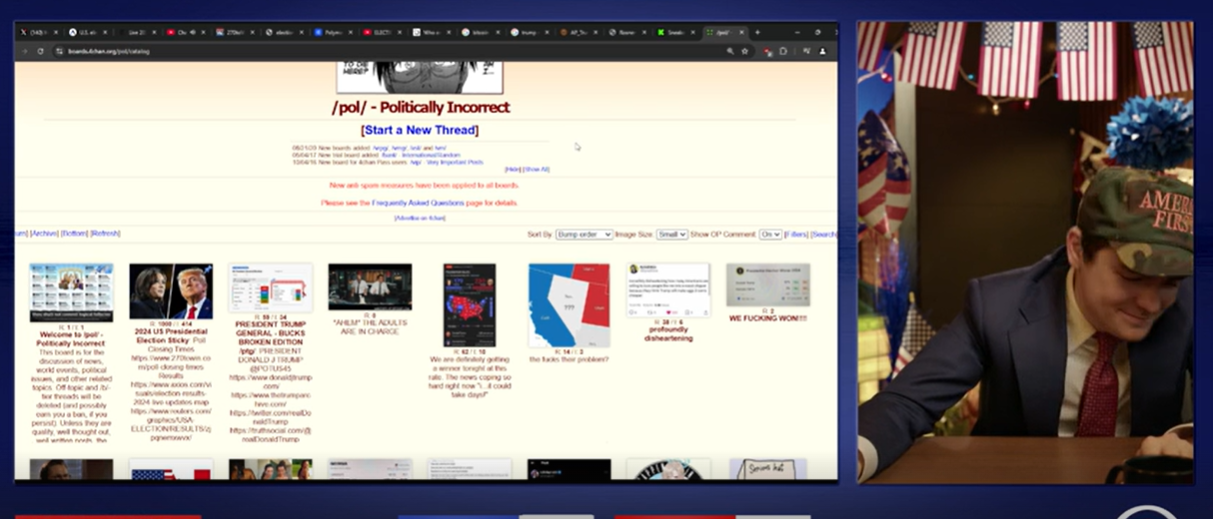Click the Start a New Thread link
This screenshot has height=519, width=1213.
tap(419, 130)
